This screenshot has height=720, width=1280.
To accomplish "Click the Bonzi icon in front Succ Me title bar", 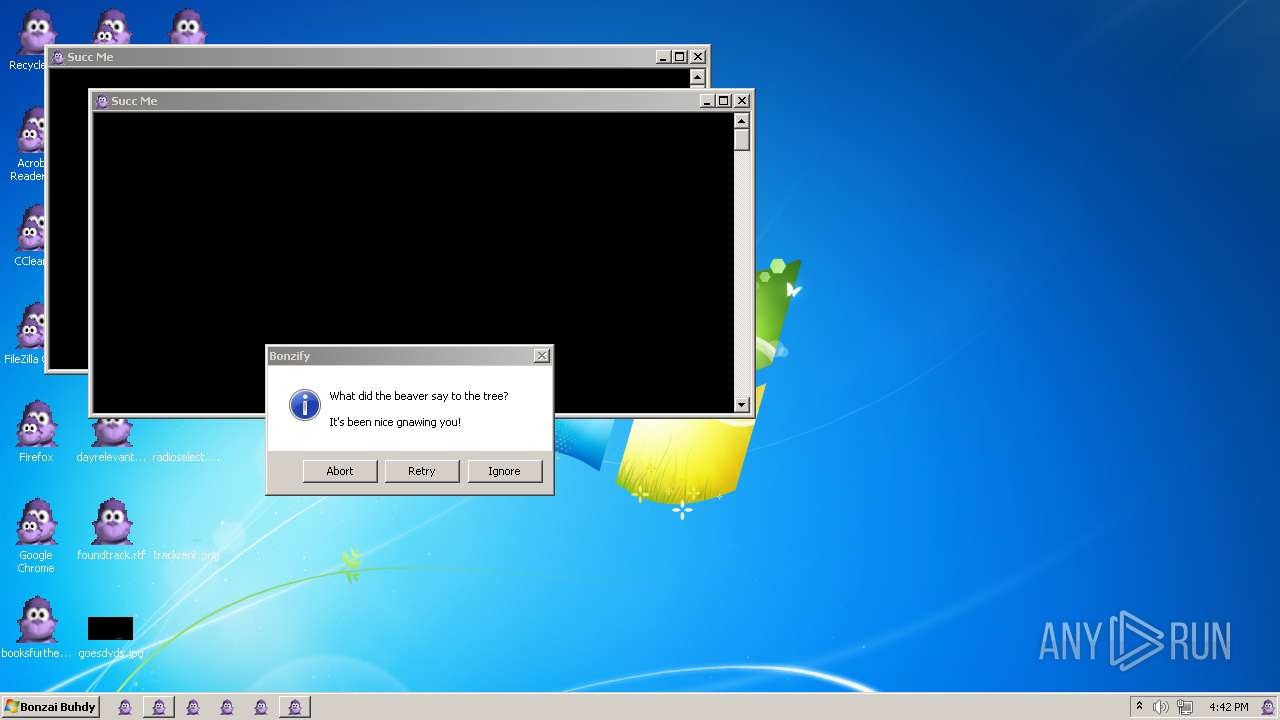I will [102, 101].
